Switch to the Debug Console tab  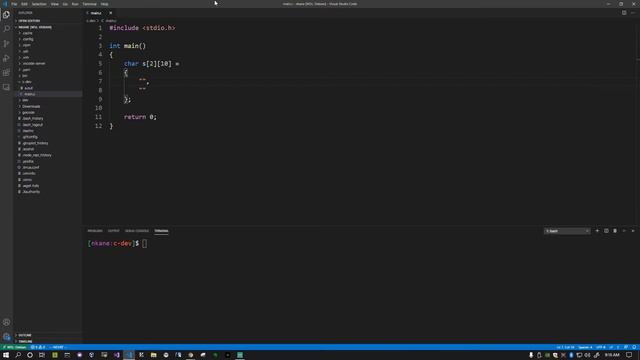click(x=137, y=231)
